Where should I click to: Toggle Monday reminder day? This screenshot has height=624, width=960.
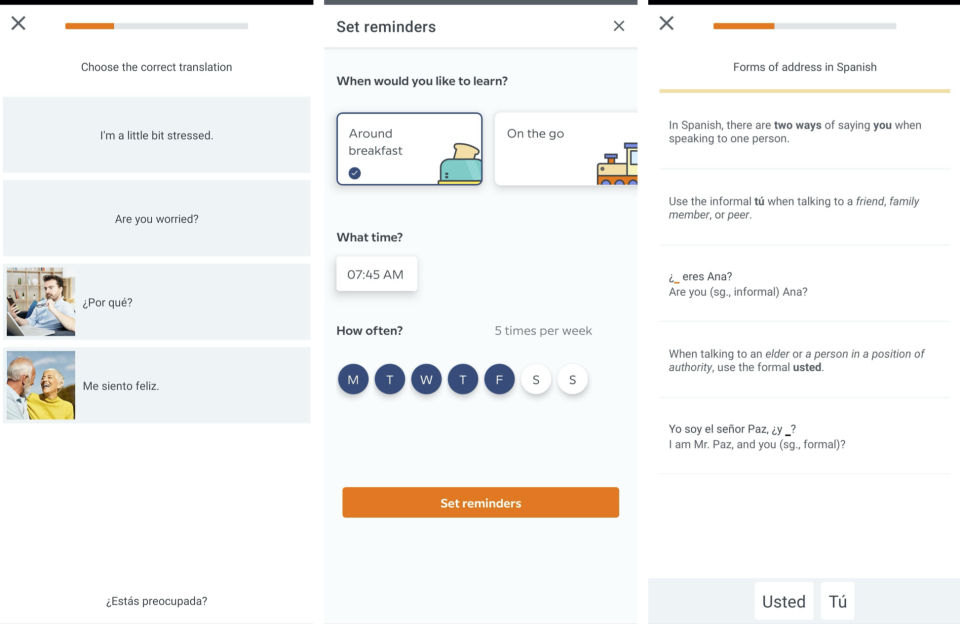tap(353, 379)
